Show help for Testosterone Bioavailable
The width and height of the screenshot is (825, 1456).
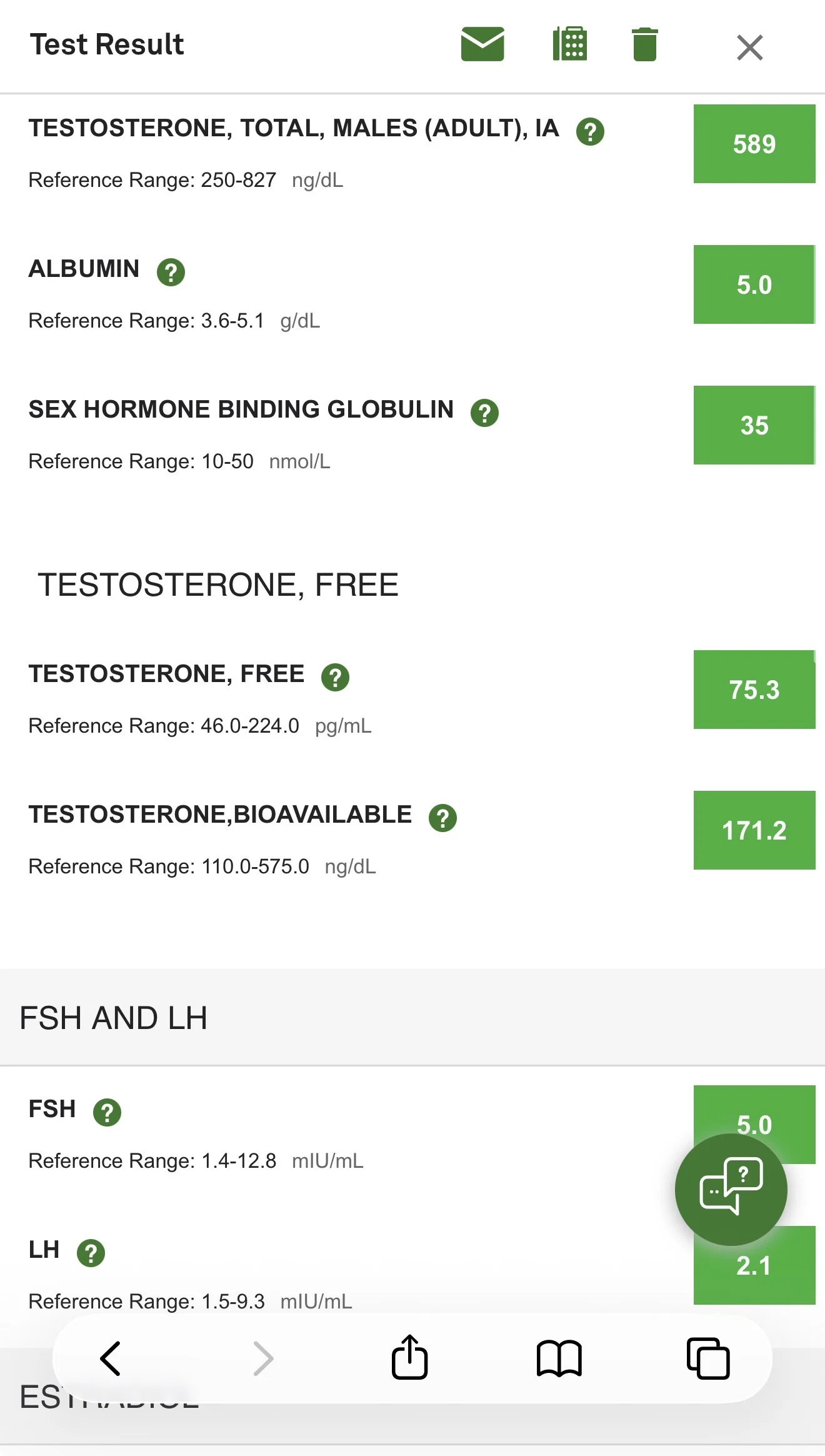coord(442,818)
